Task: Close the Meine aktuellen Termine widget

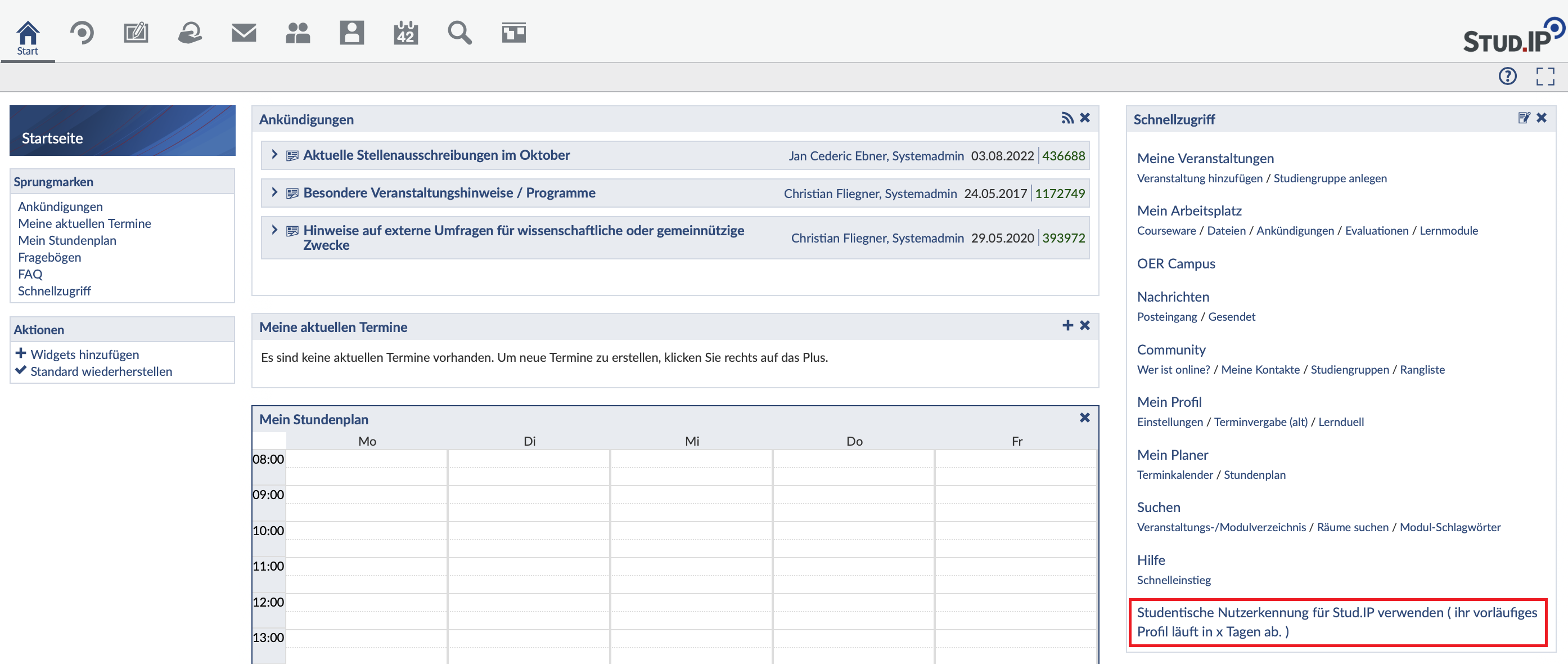Action: click(x=1085, y=326)
